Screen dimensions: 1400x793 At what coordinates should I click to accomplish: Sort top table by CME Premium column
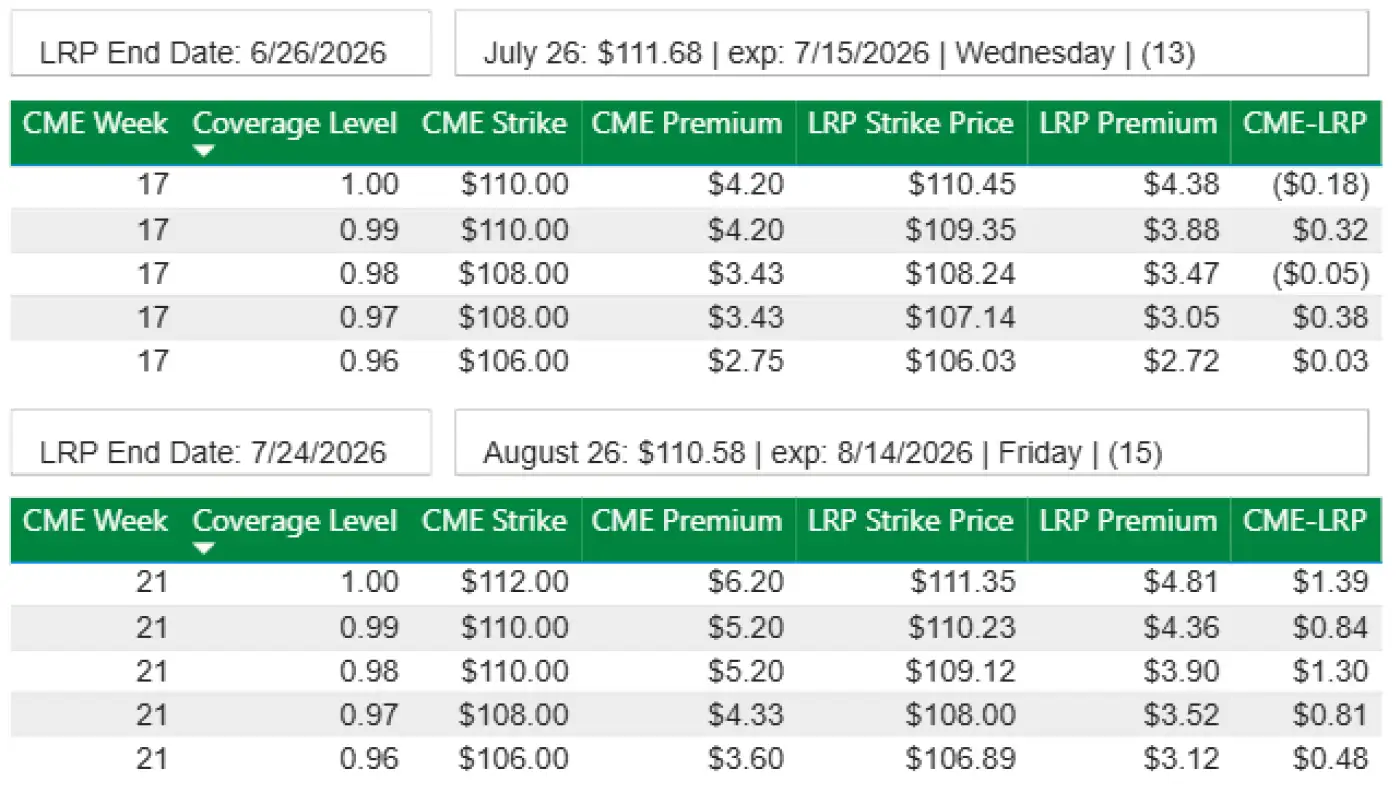coord(686,124)
